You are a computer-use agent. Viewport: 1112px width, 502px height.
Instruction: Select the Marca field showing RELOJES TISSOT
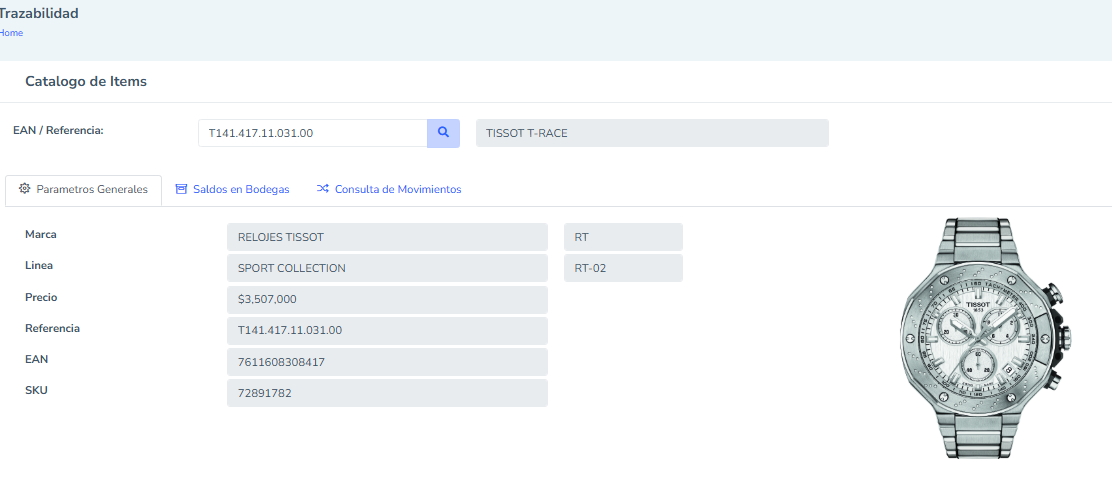(387, 237)
